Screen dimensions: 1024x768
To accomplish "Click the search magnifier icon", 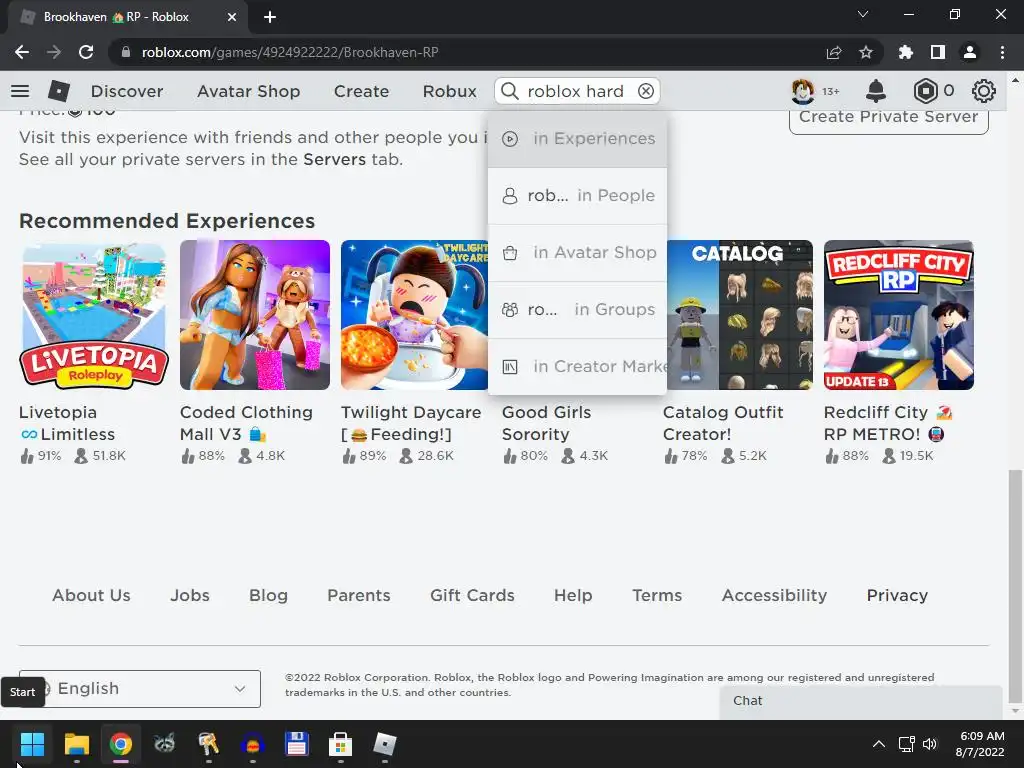I will (x=509, y=91).
